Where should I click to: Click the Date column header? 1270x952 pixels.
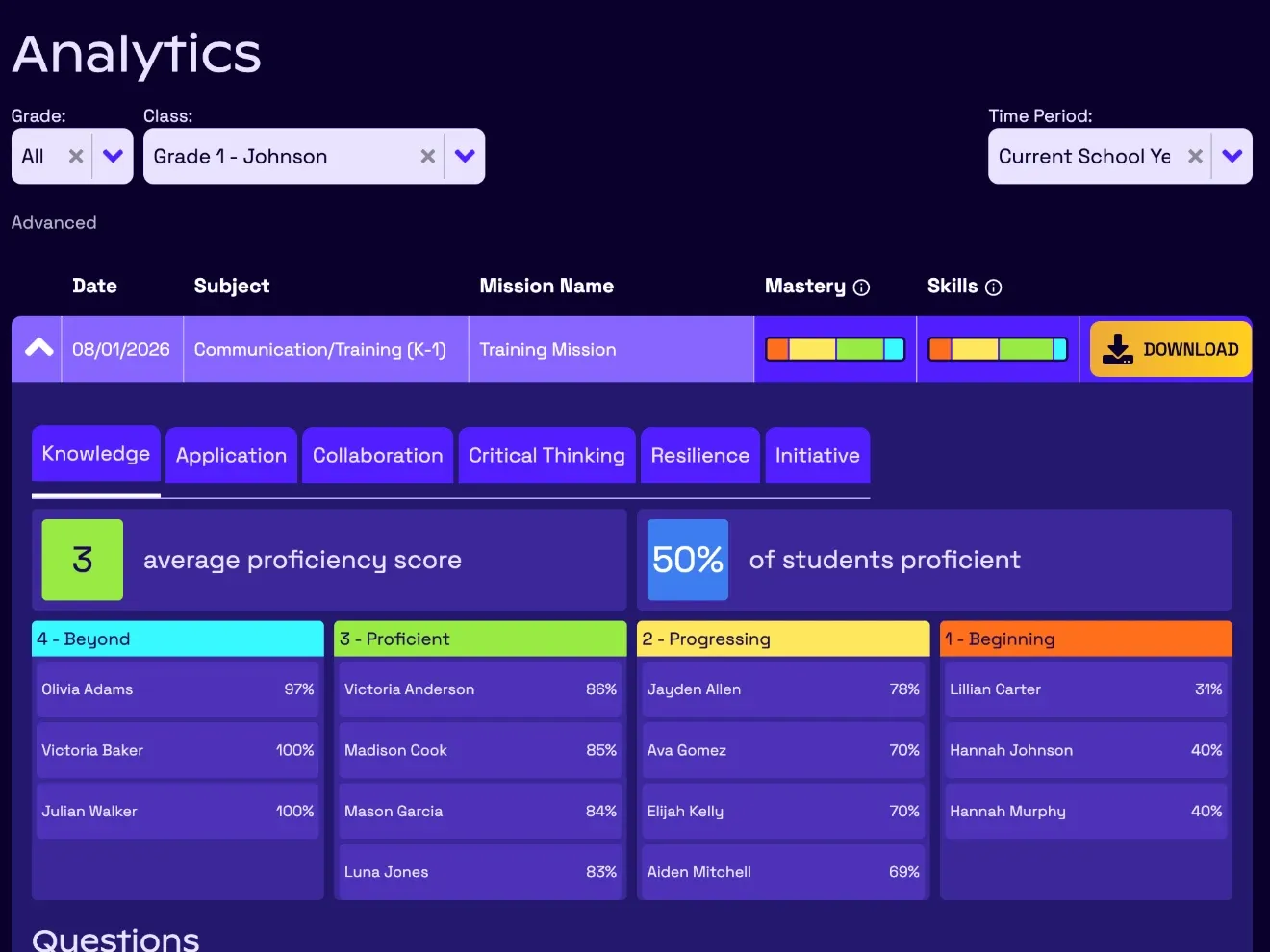[x=94, y=286]
